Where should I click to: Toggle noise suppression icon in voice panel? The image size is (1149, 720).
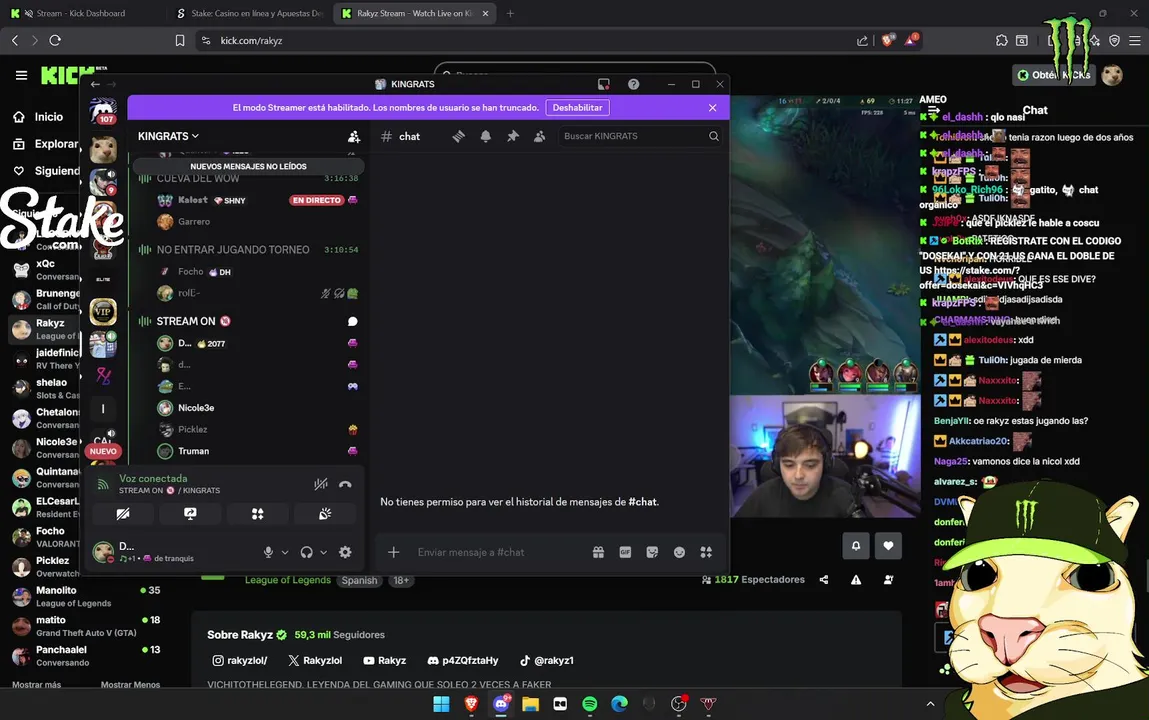point(320,484)
